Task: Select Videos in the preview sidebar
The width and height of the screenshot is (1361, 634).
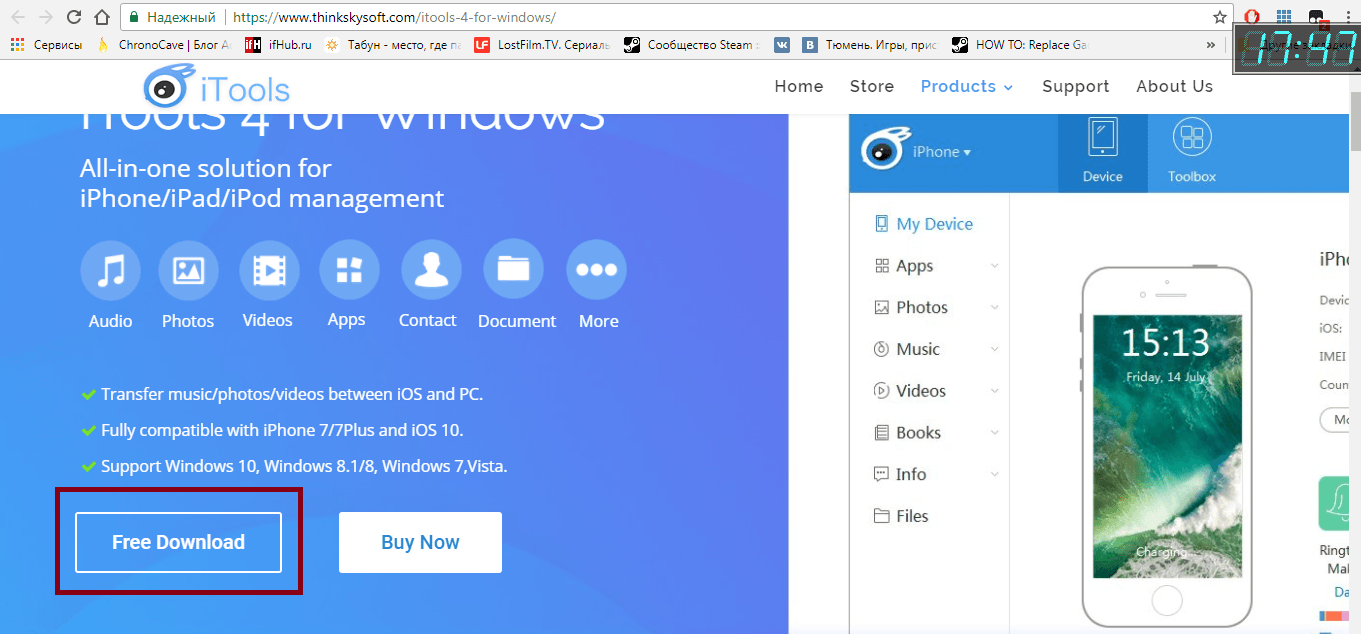Action: [910, 391]
